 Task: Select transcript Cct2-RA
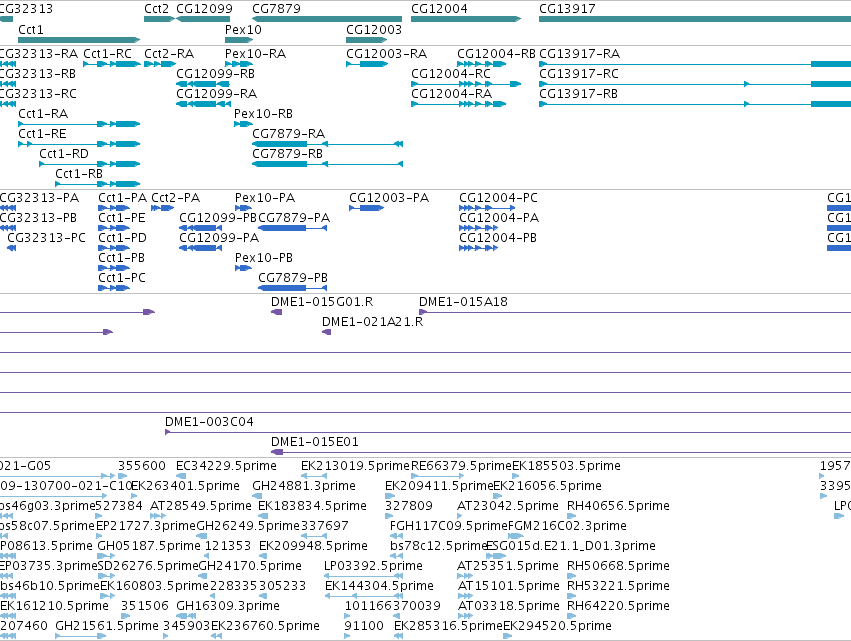tap(160, 64)
